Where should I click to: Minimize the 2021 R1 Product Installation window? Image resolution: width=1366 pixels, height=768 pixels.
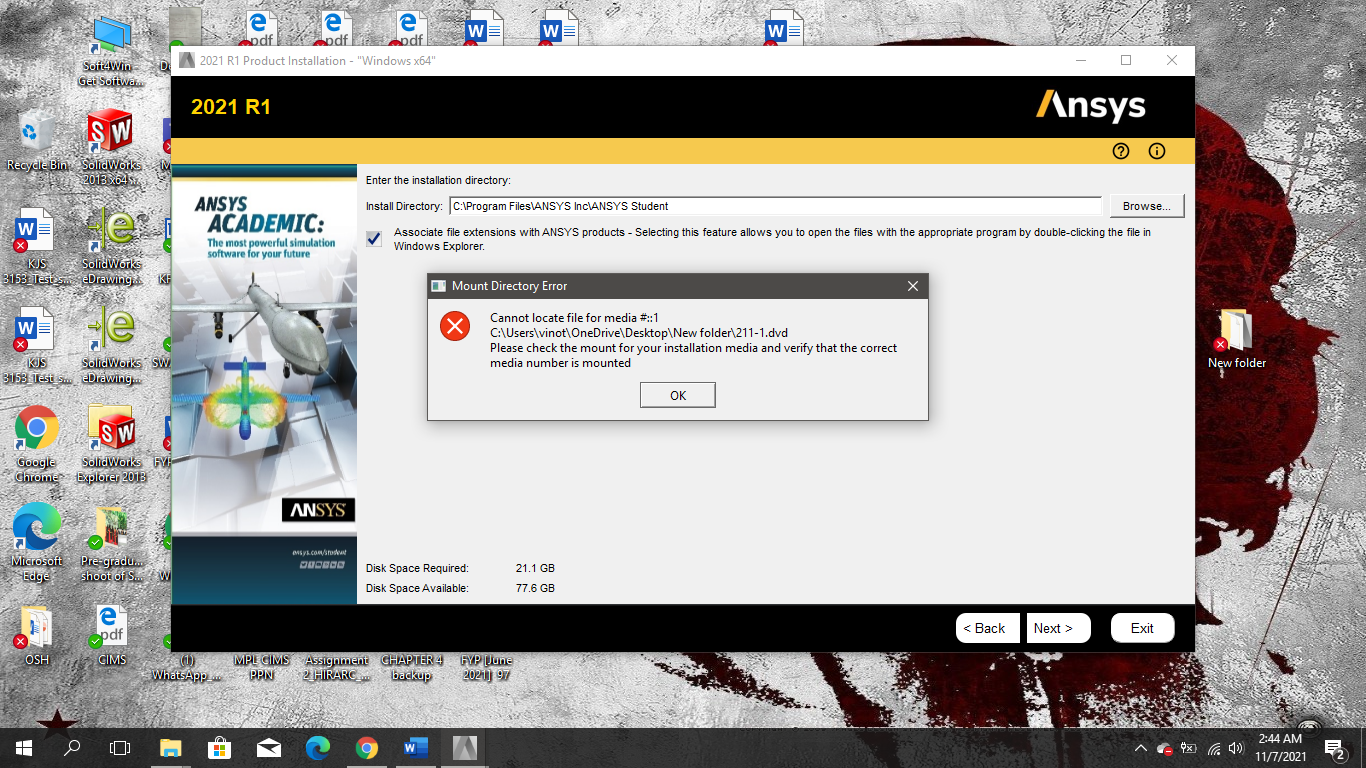(x=1080, y=60)
